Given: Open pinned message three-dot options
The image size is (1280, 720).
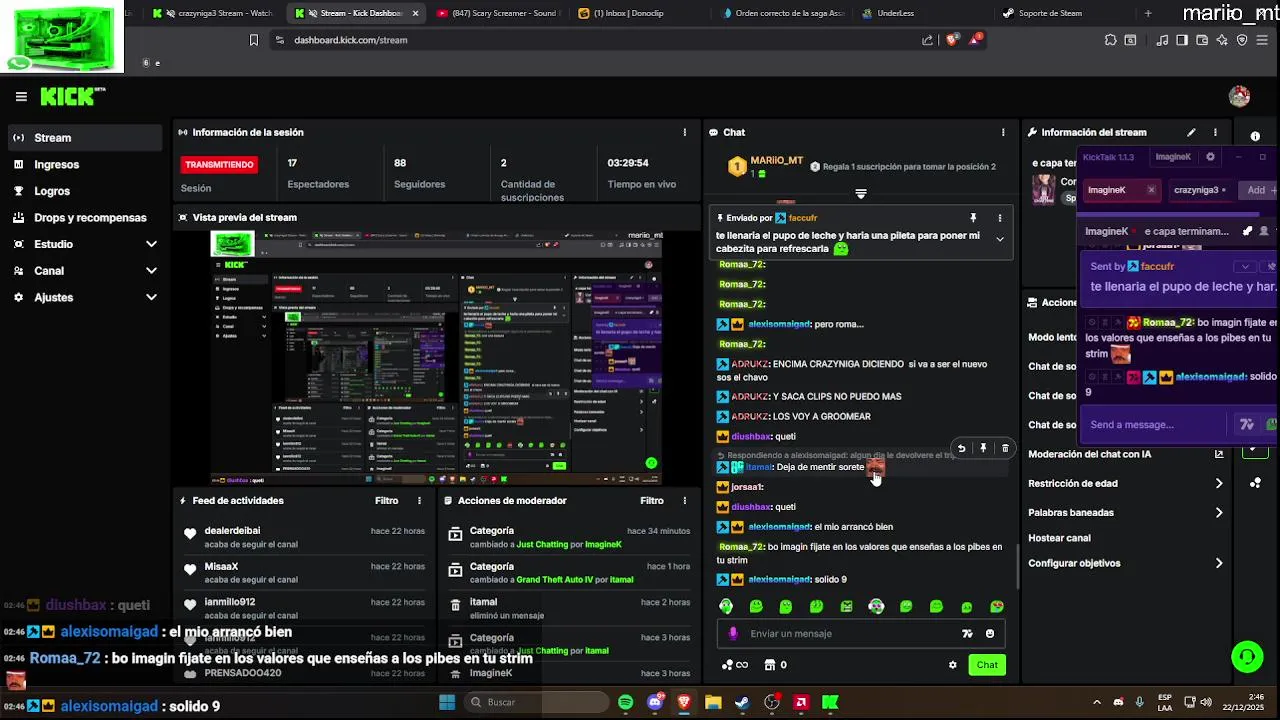Looking at the screenshot, I should click(x=999, y=218).
